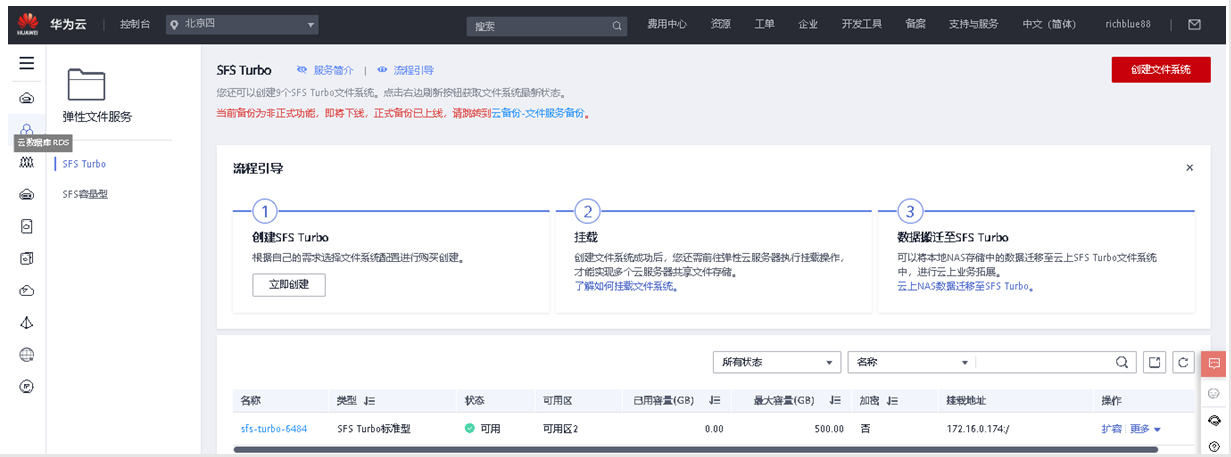
Task: Select SFS容量型 in the side menu
Action: click(x=85, y=194)
